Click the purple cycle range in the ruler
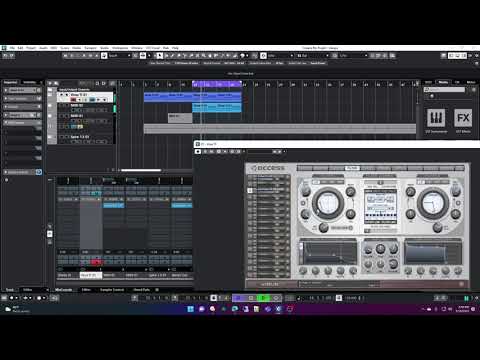The width and height of the screenshot is (480, 360). point(217,85)
